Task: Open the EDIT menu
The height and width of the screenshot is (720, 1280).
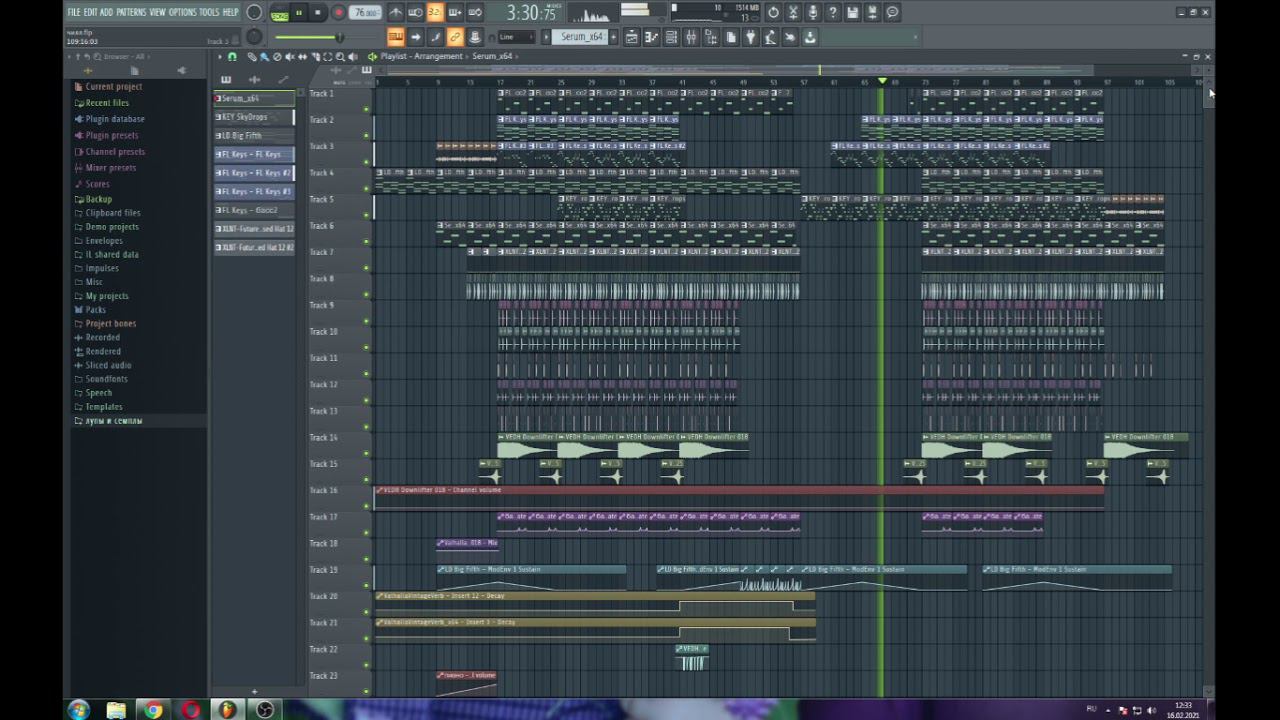Action: tap(90, 12)
